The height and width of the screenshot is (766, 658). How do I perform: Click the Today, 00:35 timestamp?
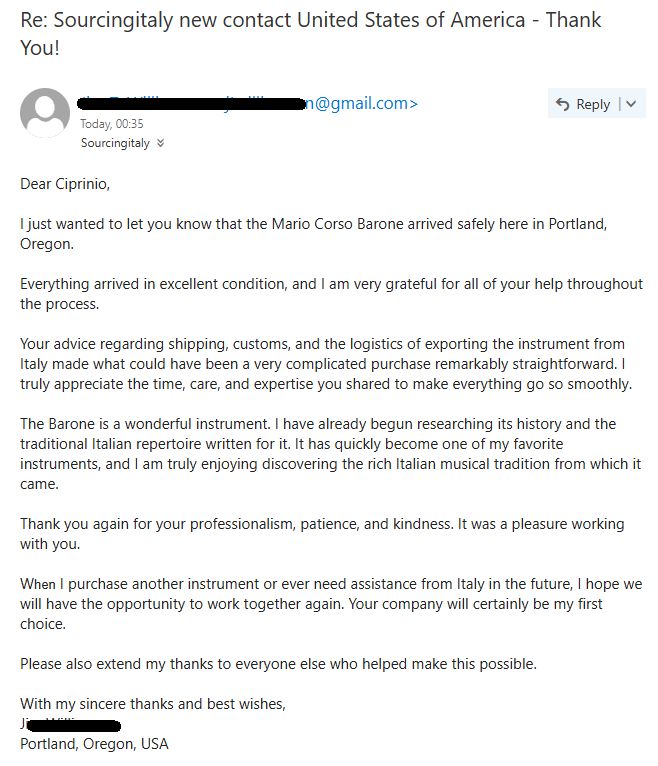(112, 124)
